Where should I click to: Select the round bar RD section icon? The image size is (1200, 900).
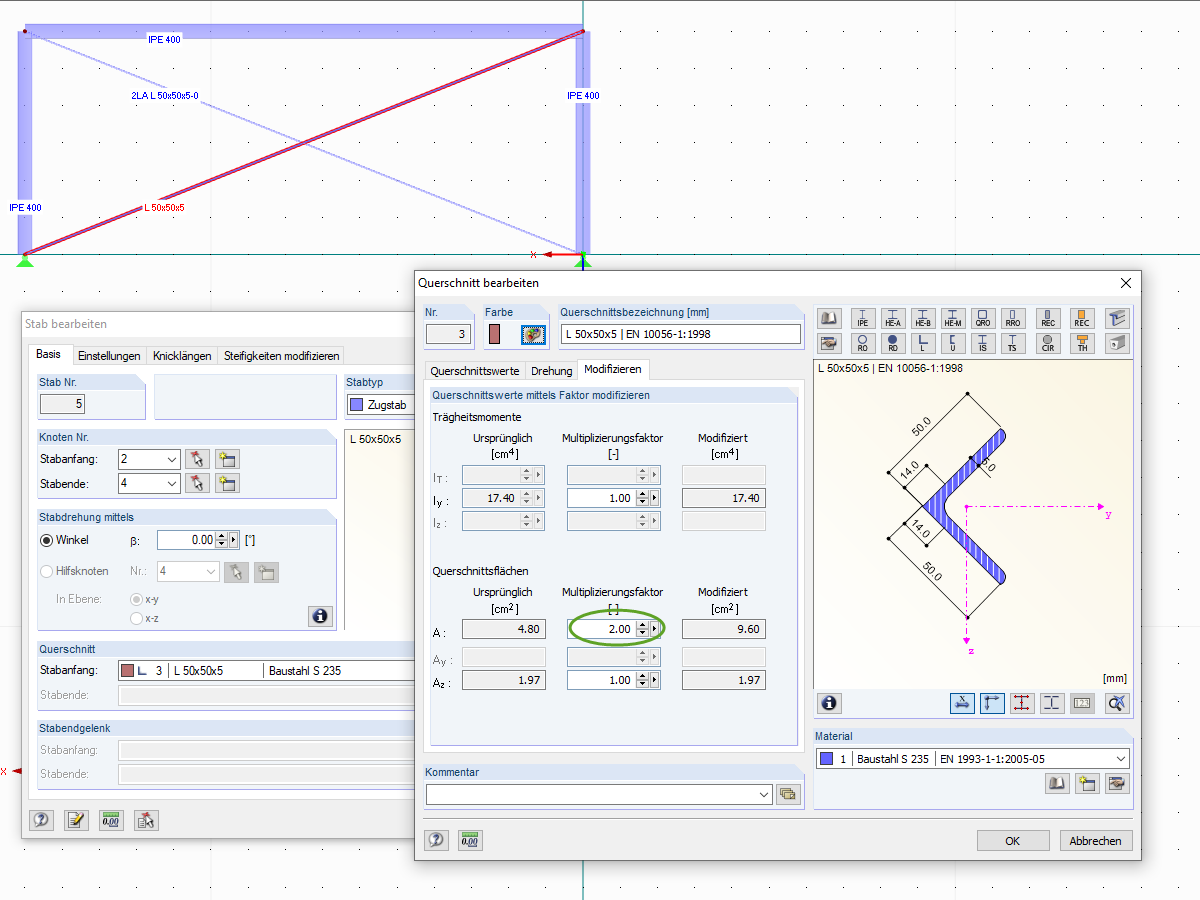891,343
